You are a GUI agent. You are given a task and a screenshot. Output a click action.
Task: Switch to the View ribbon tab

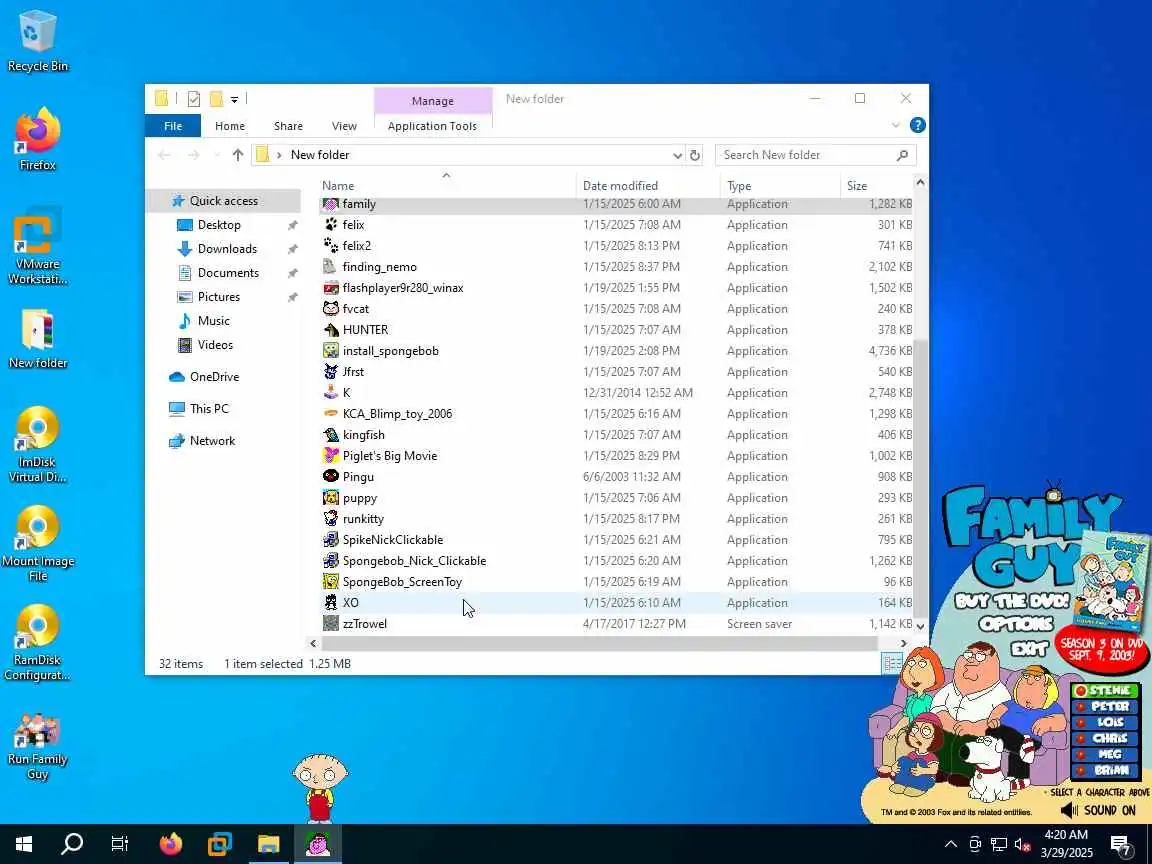tap(344, 126)
